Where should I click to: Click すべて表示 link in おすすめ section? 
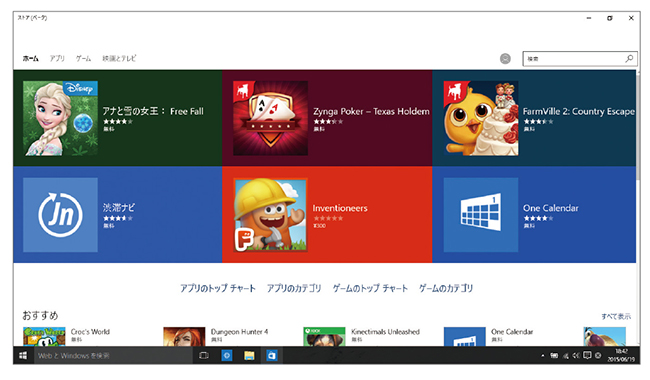point(616,316)
